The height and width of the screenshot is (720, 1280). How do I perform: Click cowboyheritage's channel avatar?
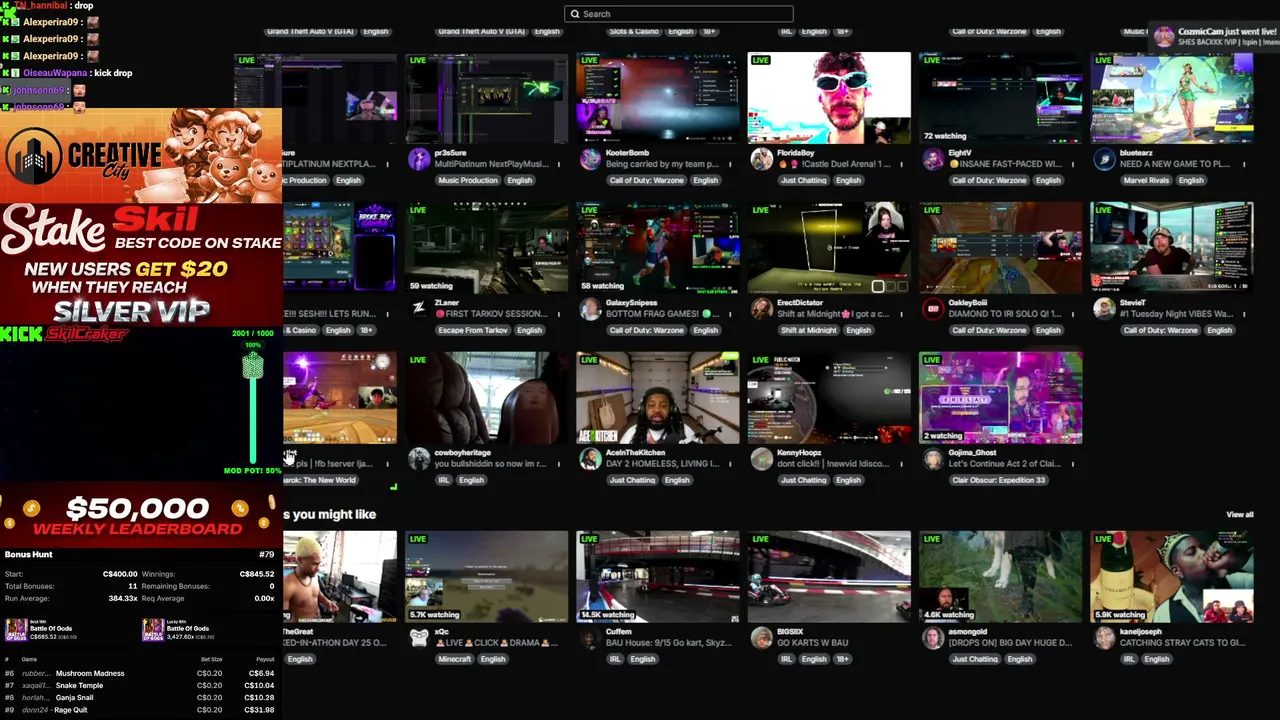[x=419, y=459]
